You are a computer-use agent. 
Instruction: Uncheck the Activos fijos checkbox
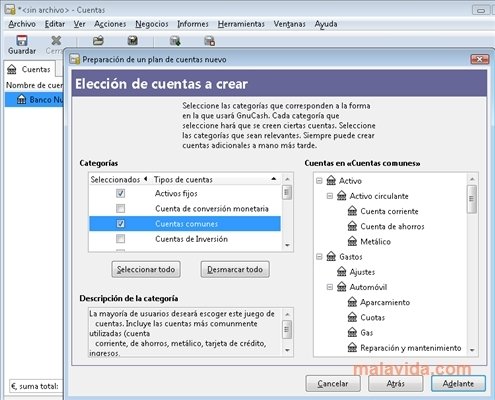coord(120,193)
